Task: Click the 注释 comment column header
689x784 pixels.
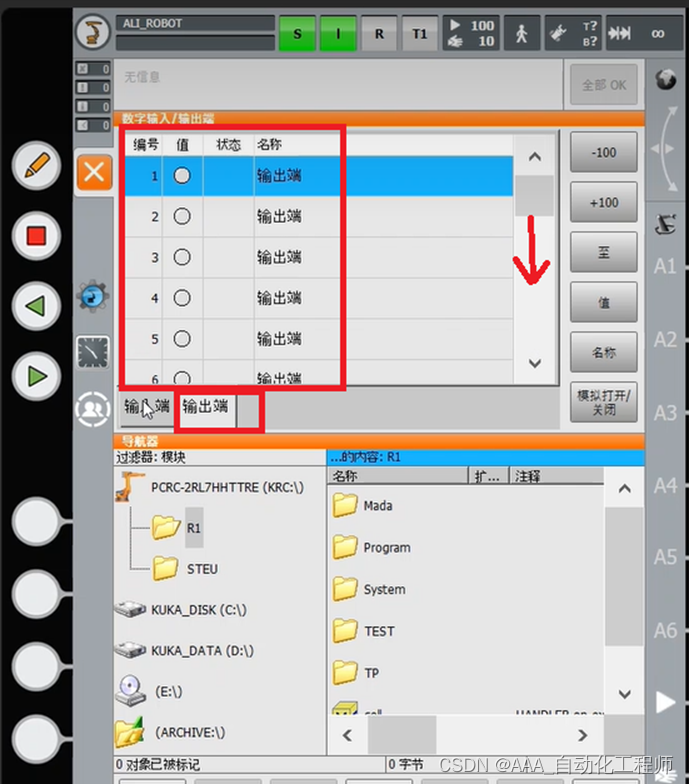Action: pos(556,476)
